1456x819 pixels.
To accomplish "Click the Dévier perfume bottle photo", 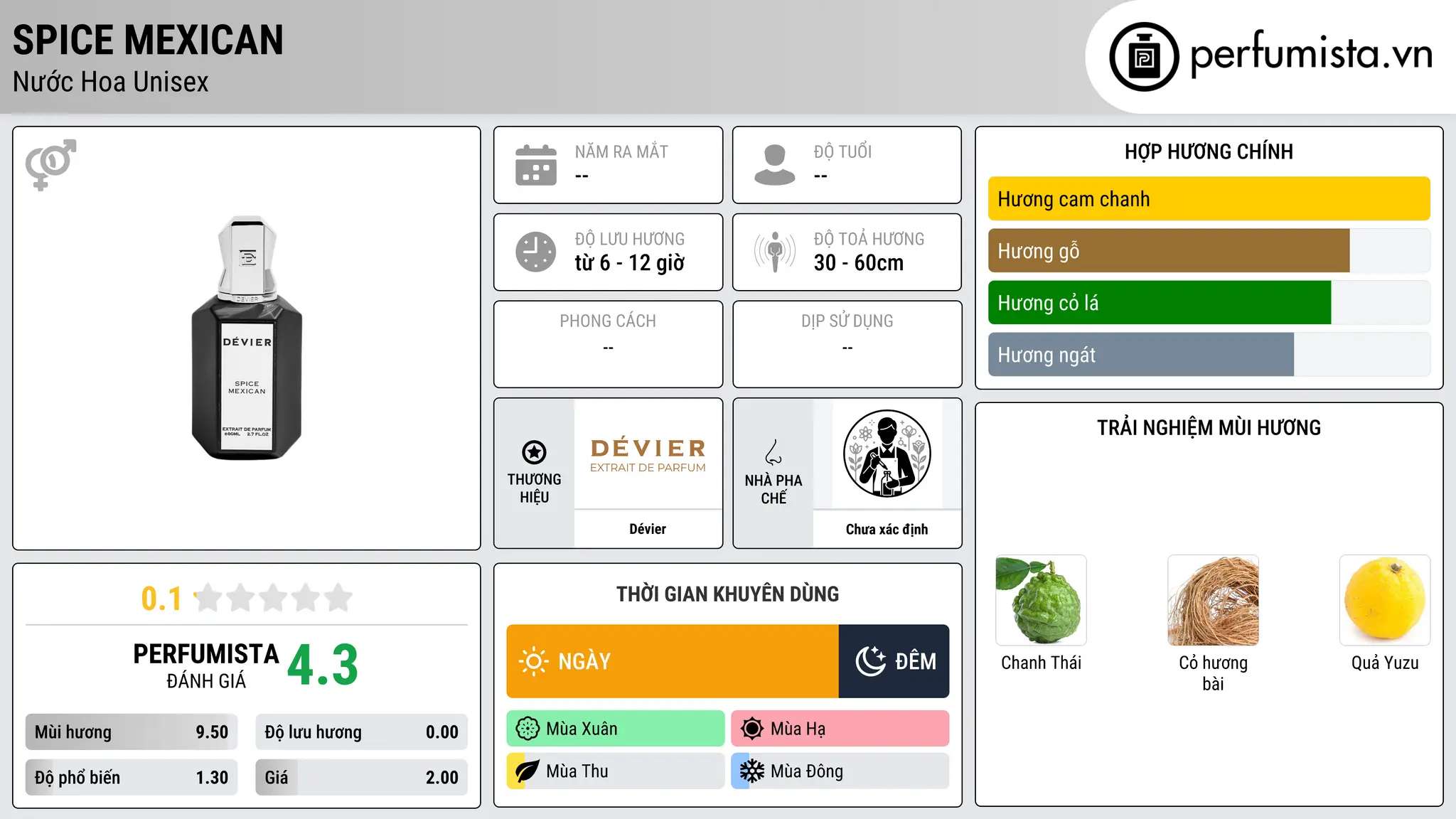I will (247, 338).
